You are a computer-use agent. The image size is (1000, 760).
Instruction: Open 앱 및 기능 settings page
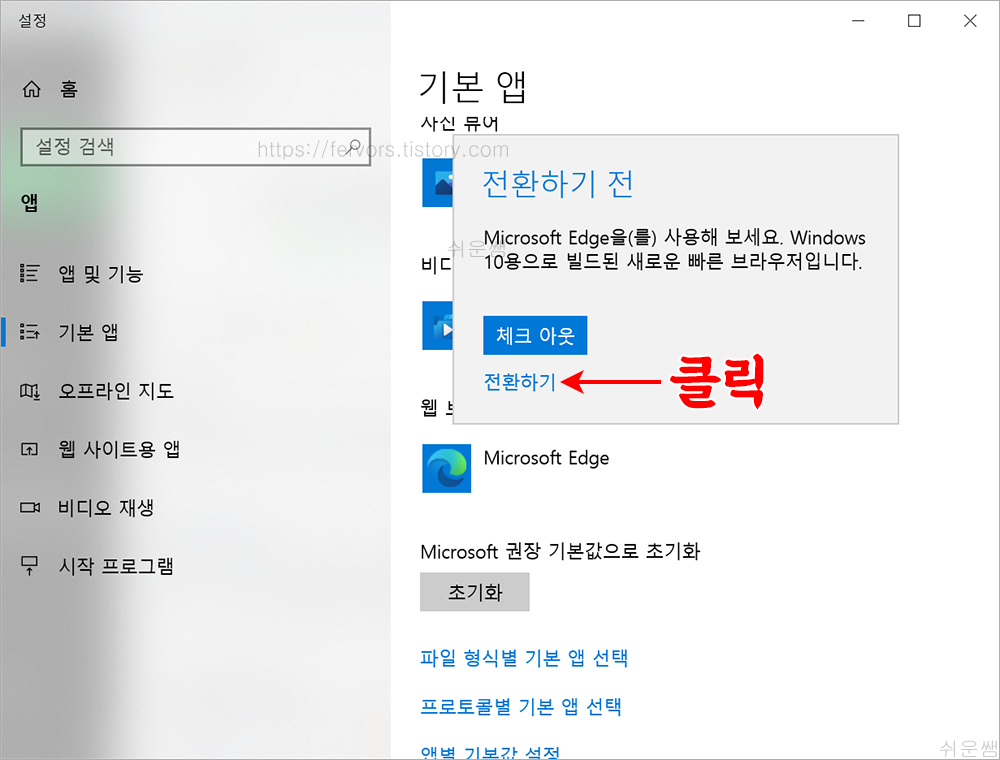pos(101,274)
